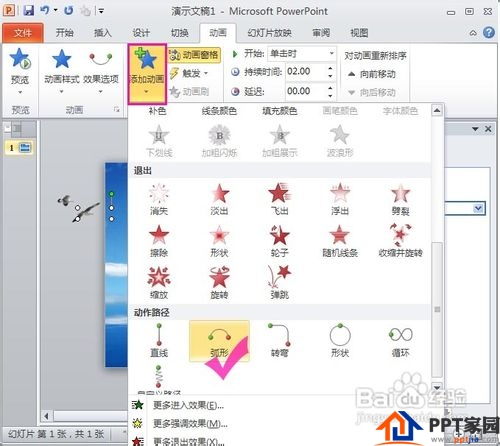Image resolution: width=500 pixels, height=446 pixels.
Task: Open Animation Styles (动画样式) gallery
Action: (x=62, y=71)
